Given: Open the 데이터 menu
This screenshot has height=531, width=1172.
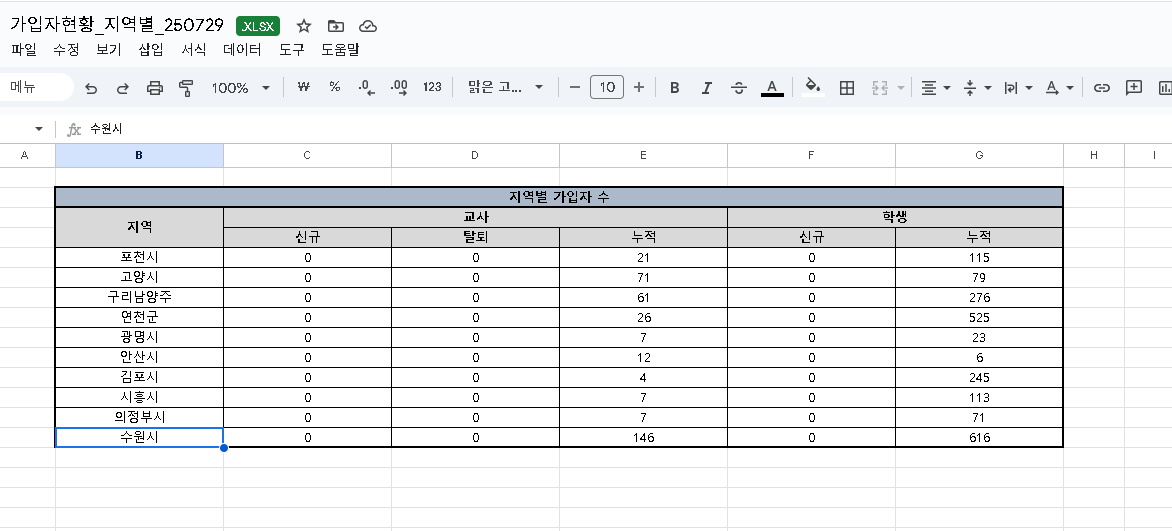Looking at the screenshot, I should pyautogui.click(x=242, y=49).
